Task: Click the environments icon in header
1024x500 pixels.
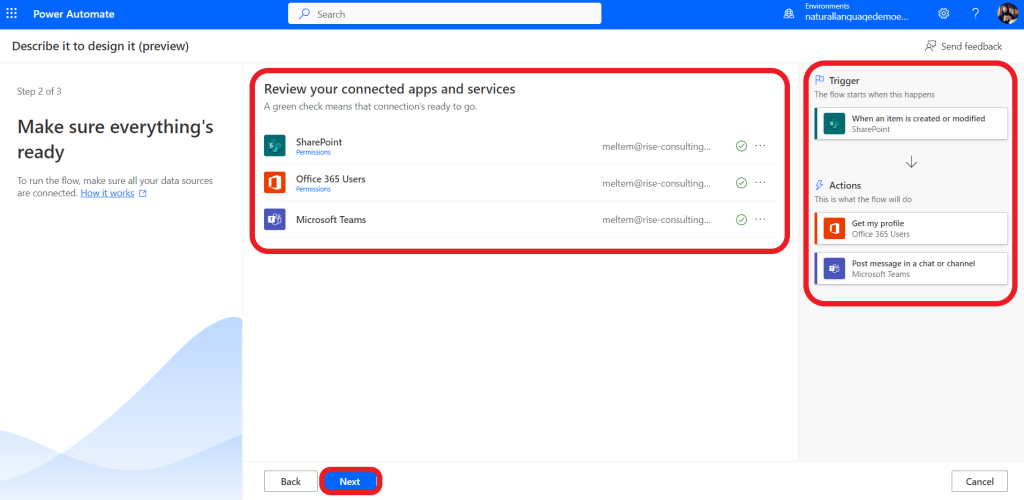Action: point(789,14)
